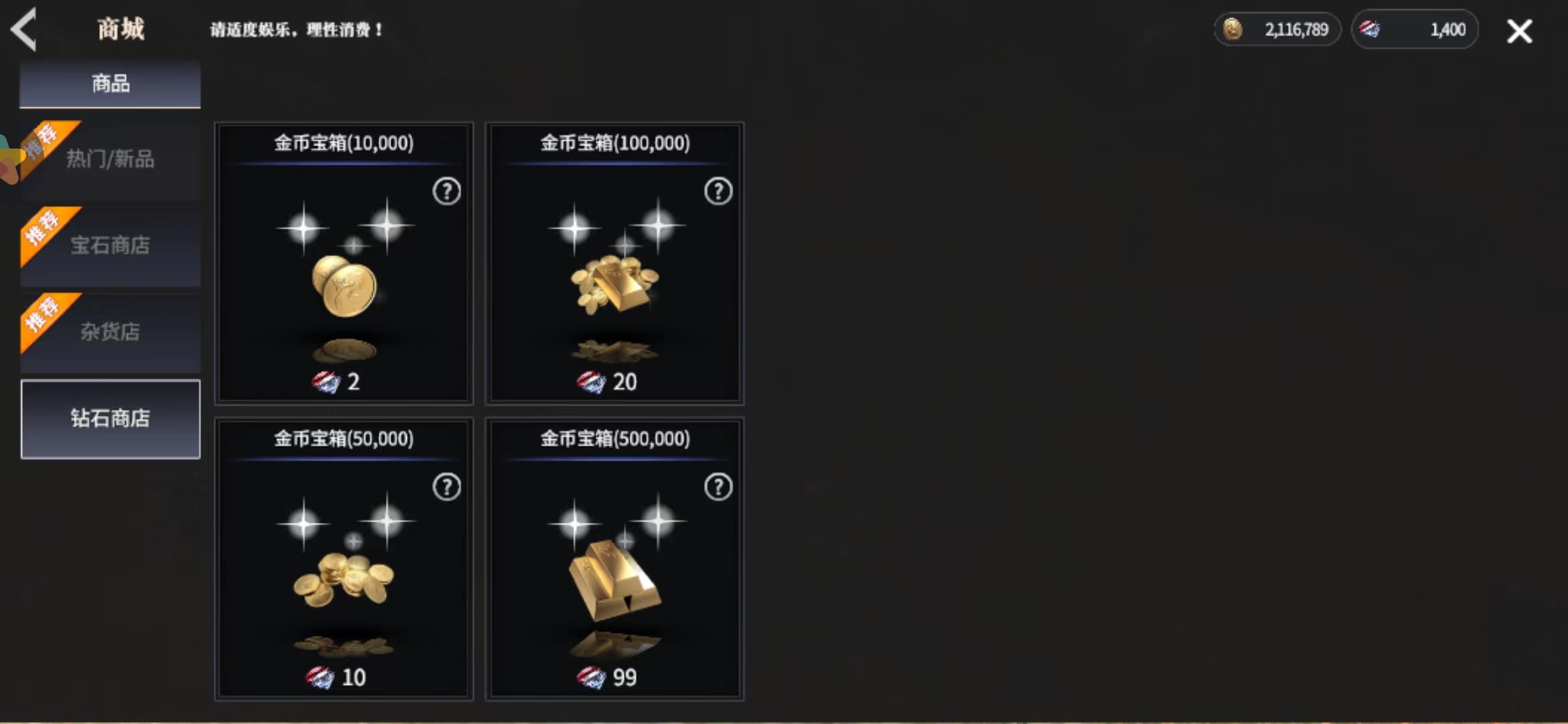1568x724 pixels.
Task: Click the diamond price icon showing 2
Action: (x=326, y=382)
